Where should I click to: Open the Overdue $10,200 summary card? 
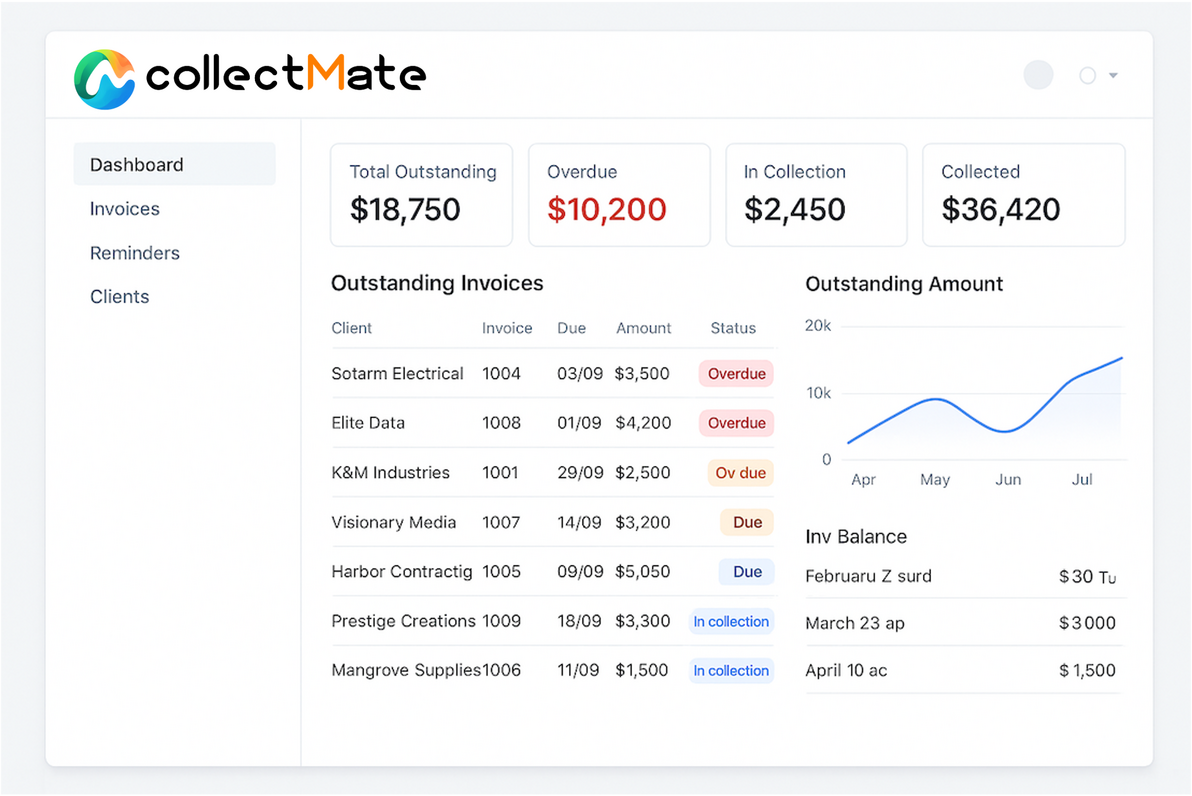tap(618, 195)
